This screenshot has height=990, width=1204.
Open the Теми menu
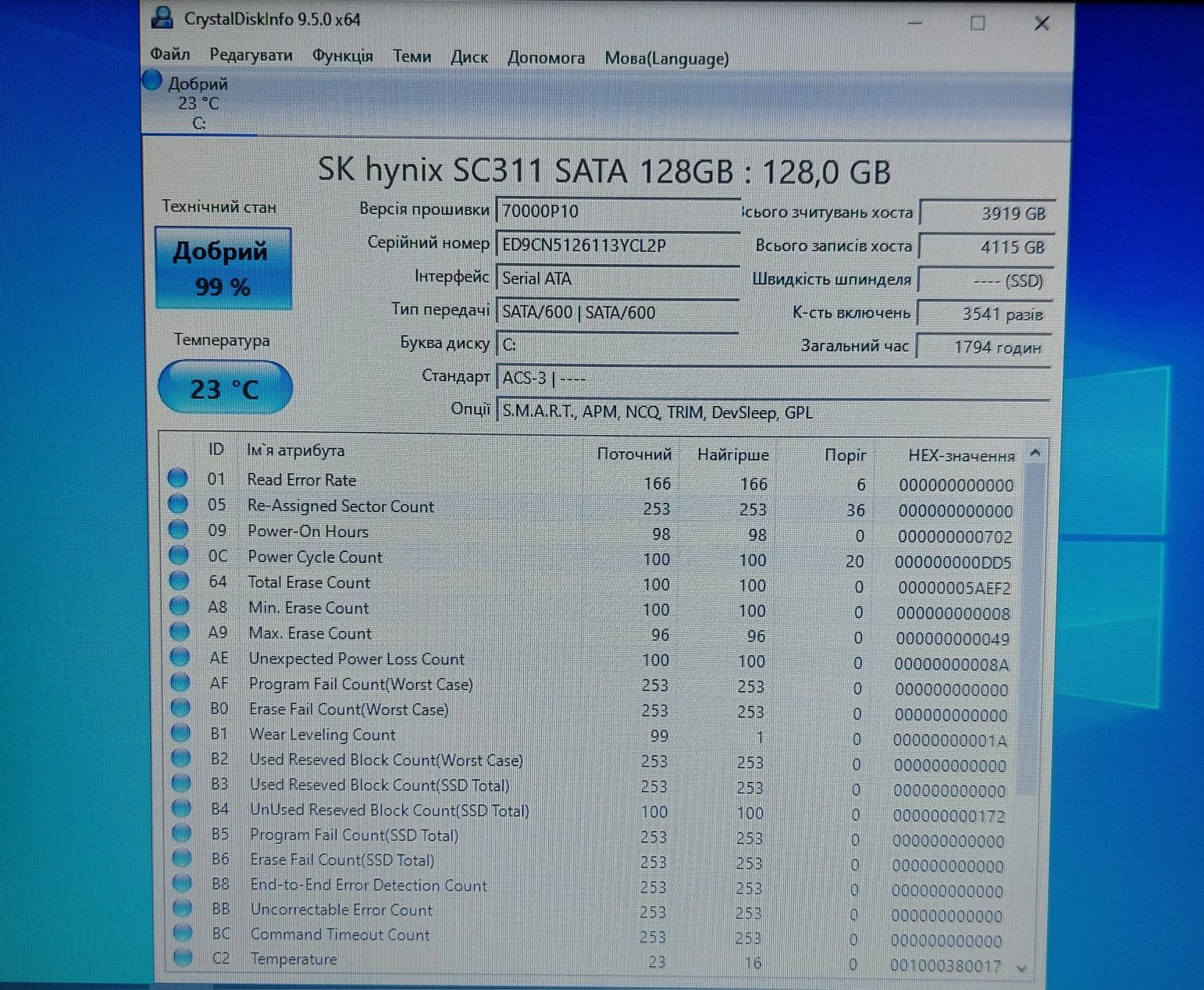[x=411, y=57]
